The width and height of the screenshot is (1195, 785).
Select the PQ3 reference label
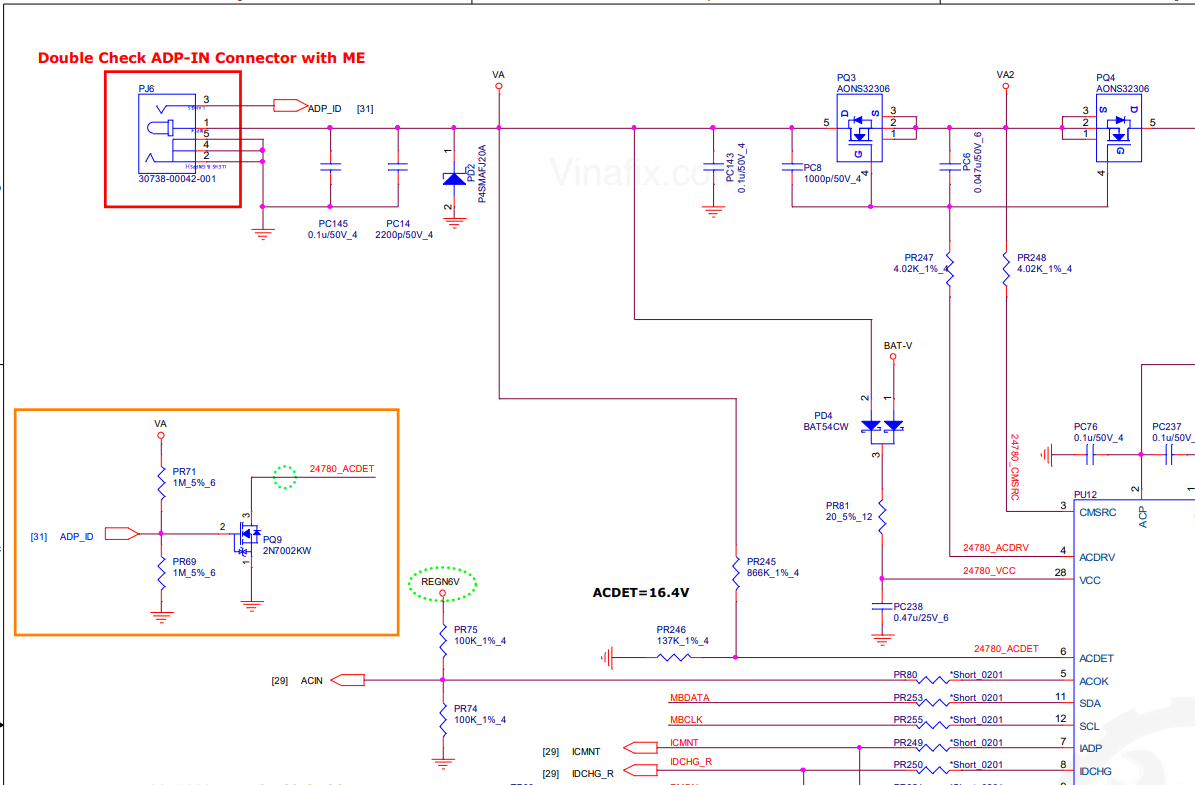click(846, 78)
